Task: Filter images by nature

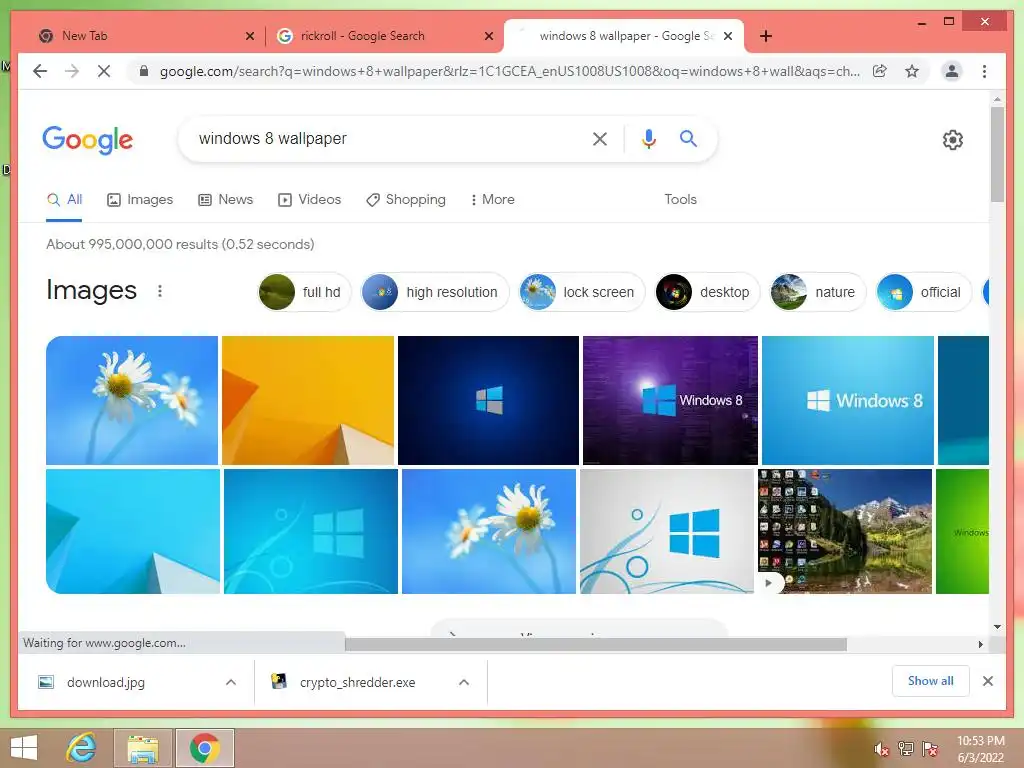Action: point(818,292)
